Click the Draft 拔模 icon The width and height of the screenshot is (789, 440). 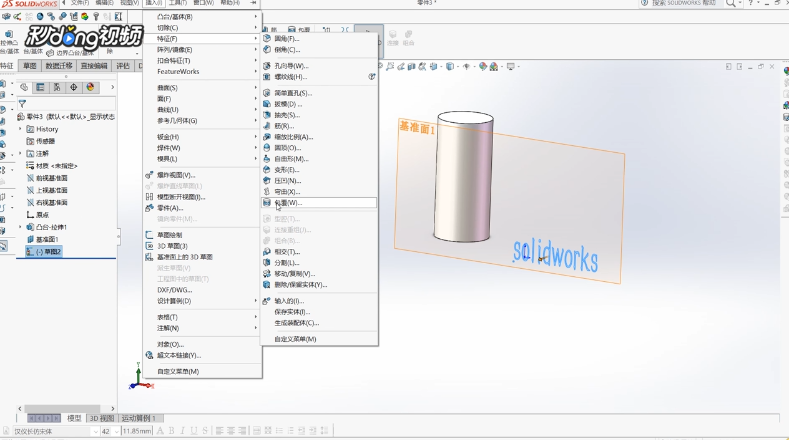click(x=267, y=104)
